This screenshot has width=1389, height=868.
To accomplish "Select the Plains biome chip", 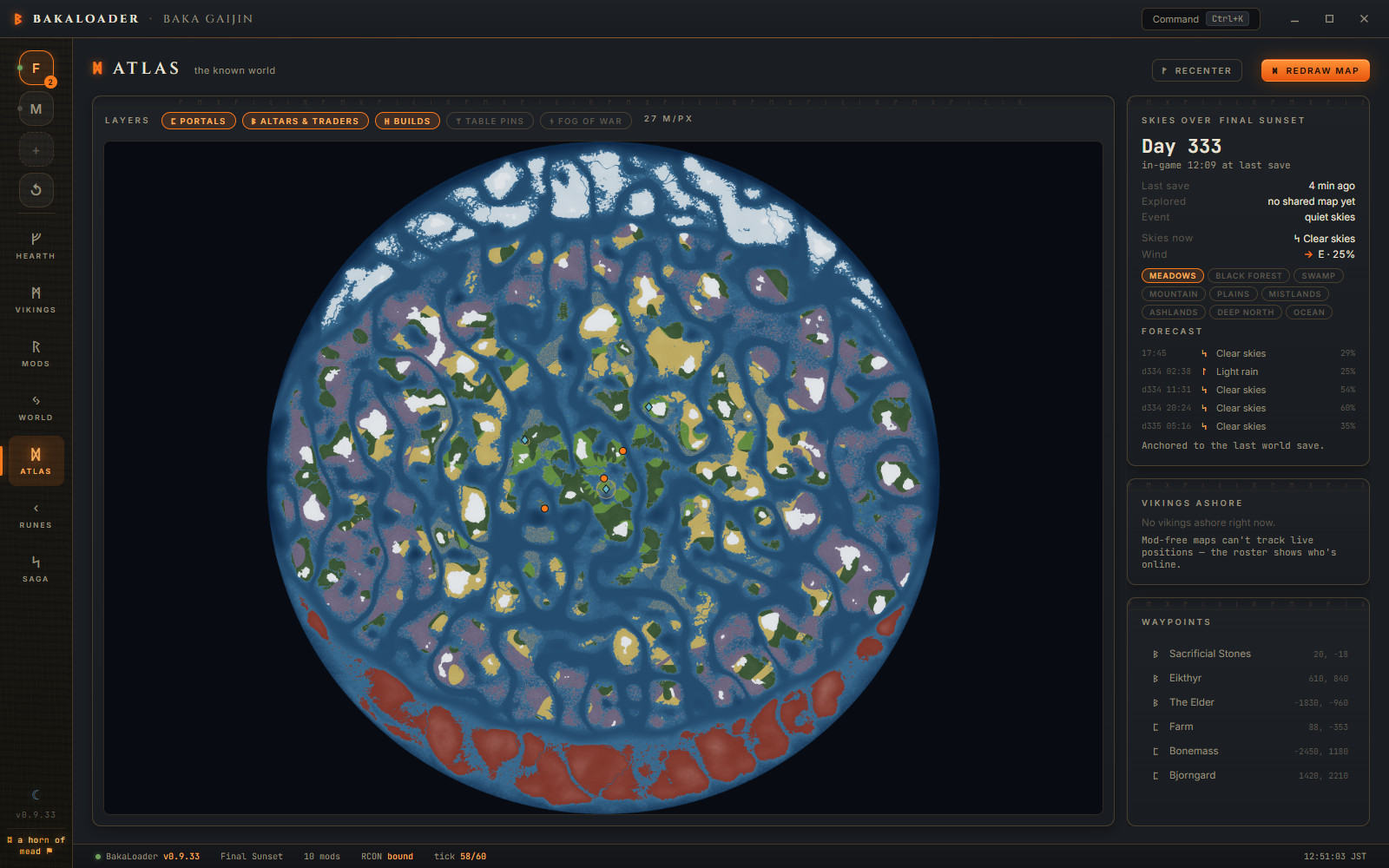I will coord(1234,294).
